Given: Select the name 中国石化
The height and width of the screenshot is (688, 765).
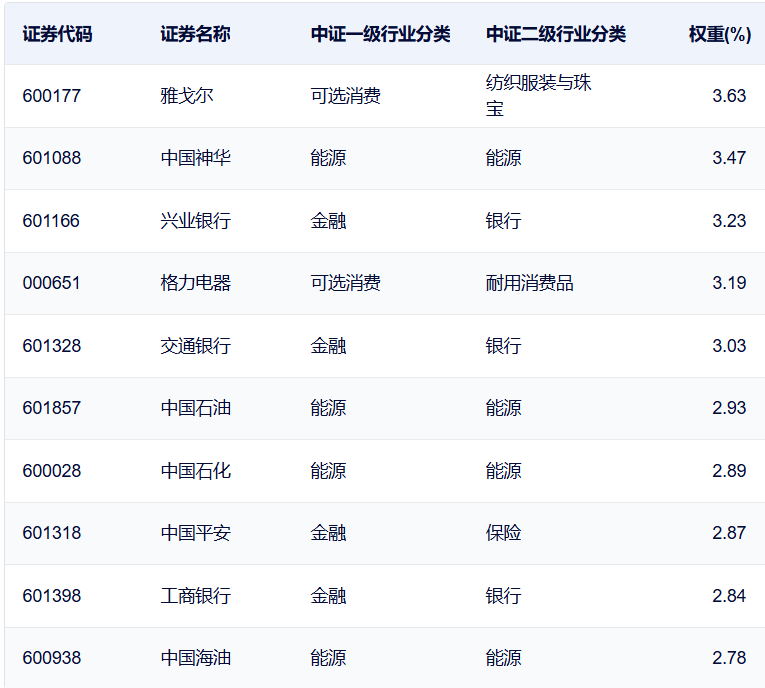Looking at the screenshot, I should tap(196, 471).
